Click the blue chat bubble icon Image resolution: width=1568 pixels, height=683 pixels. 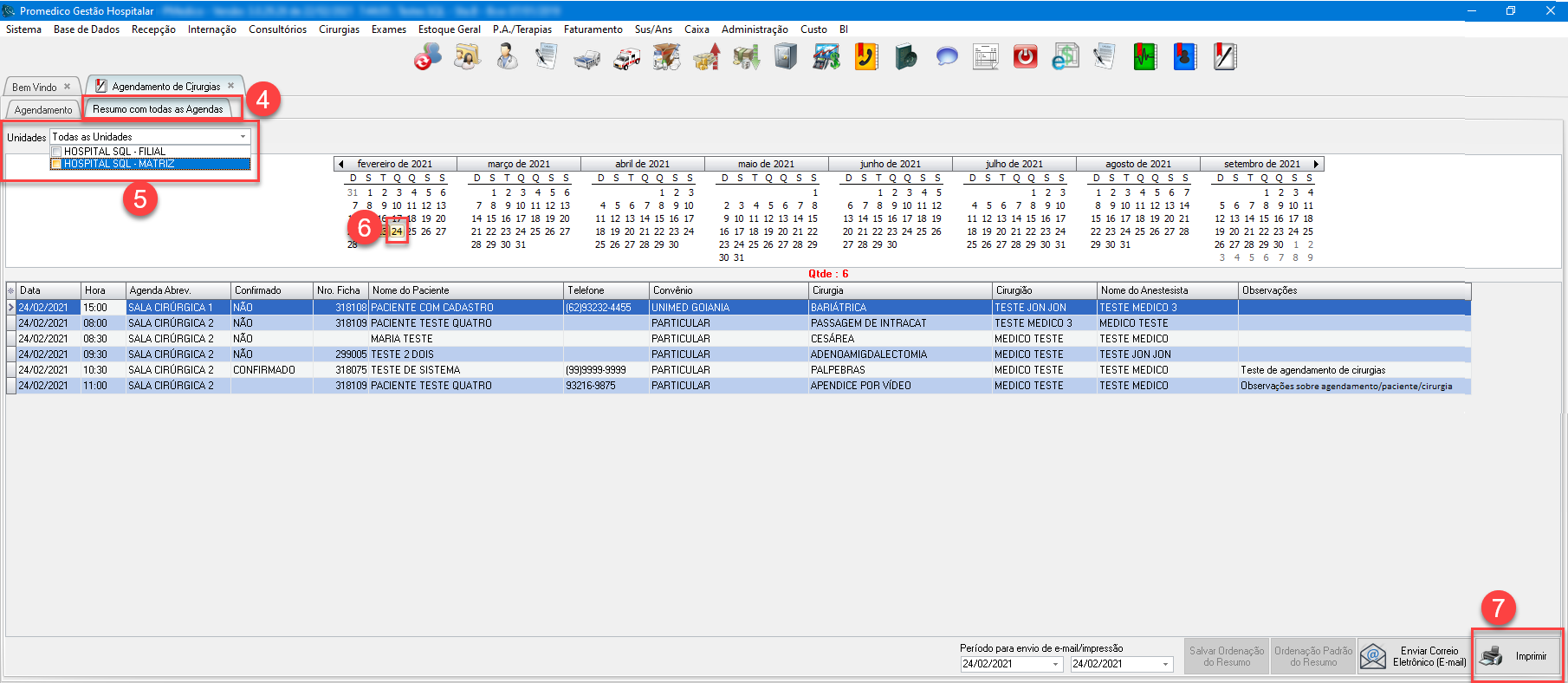[947, 57]
